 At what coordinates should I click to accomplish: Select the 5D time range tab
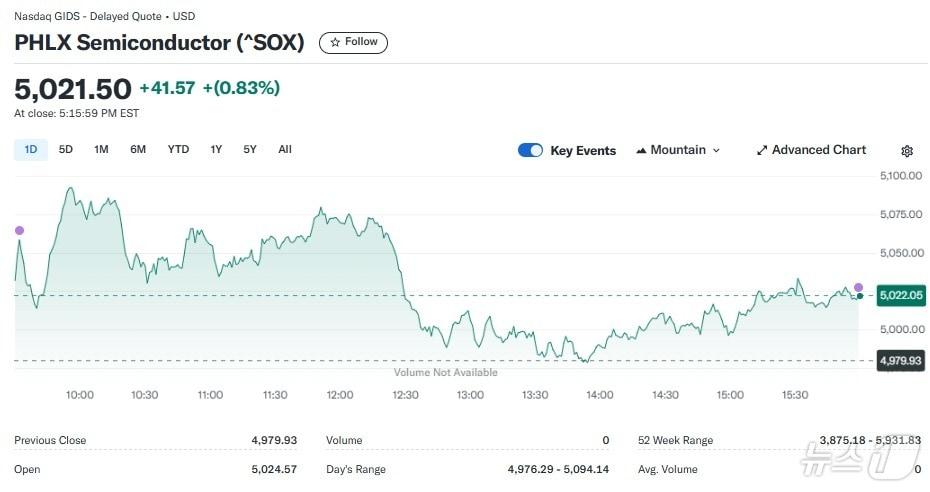[66, 150]
